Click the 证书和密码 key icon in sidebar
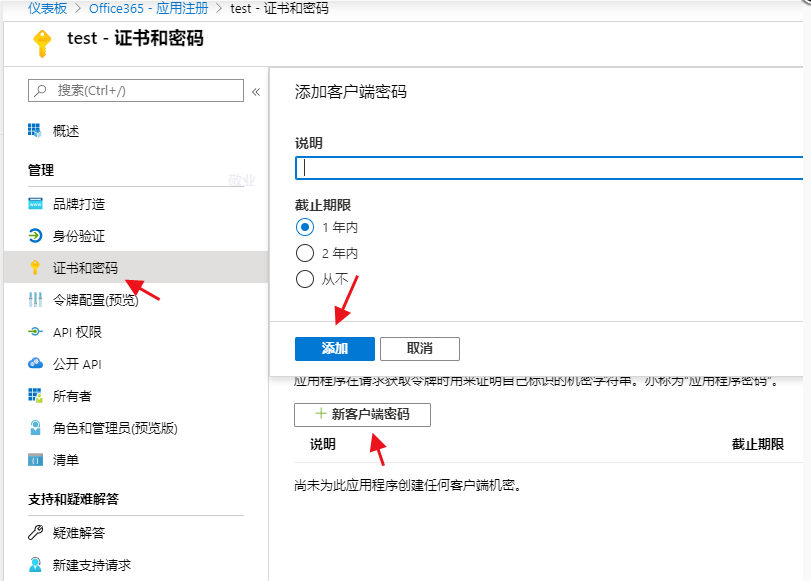The image size is (811, 581). click(x=35, y=267)
